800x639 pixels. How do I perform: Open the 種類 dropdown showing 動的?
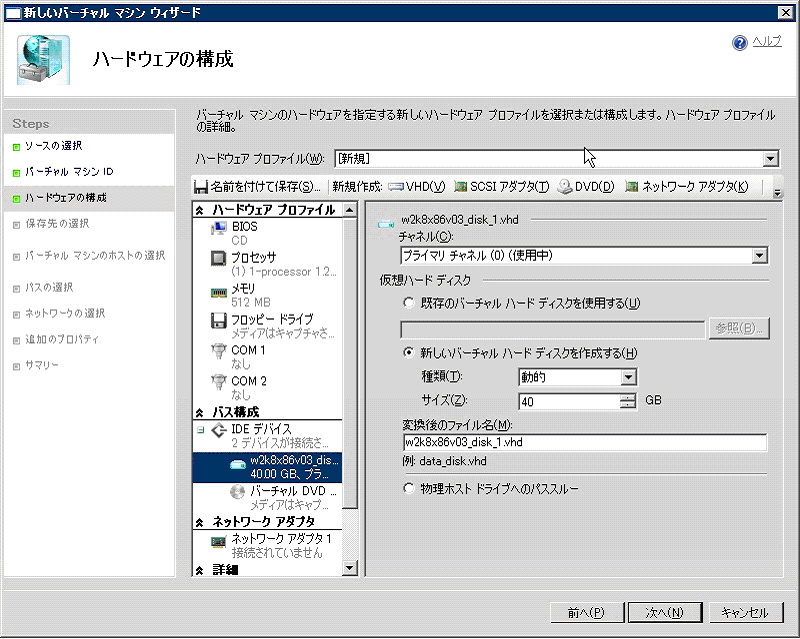point(629,377)
